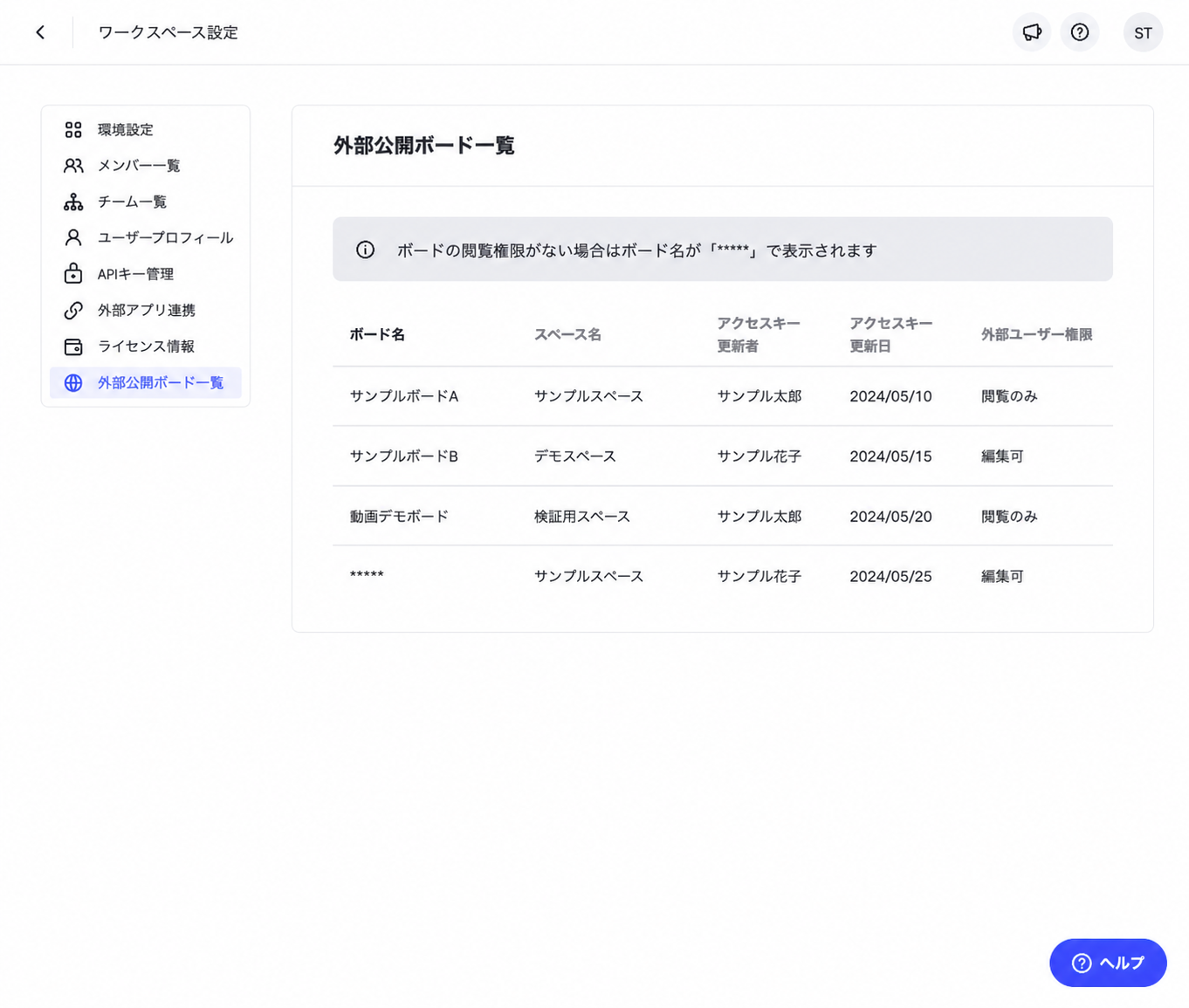
Task: Click the ワークスペース設定 header title
Action: click(168, 32)
